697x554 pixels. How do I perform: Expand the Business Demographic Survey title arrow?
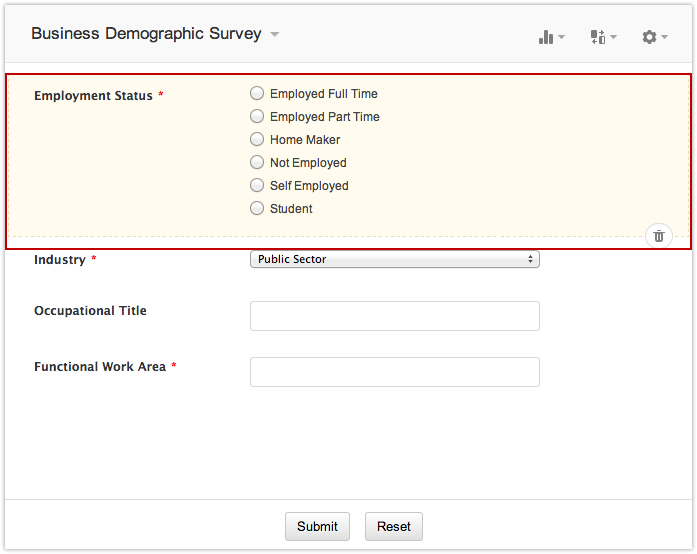tap(275, 34)
